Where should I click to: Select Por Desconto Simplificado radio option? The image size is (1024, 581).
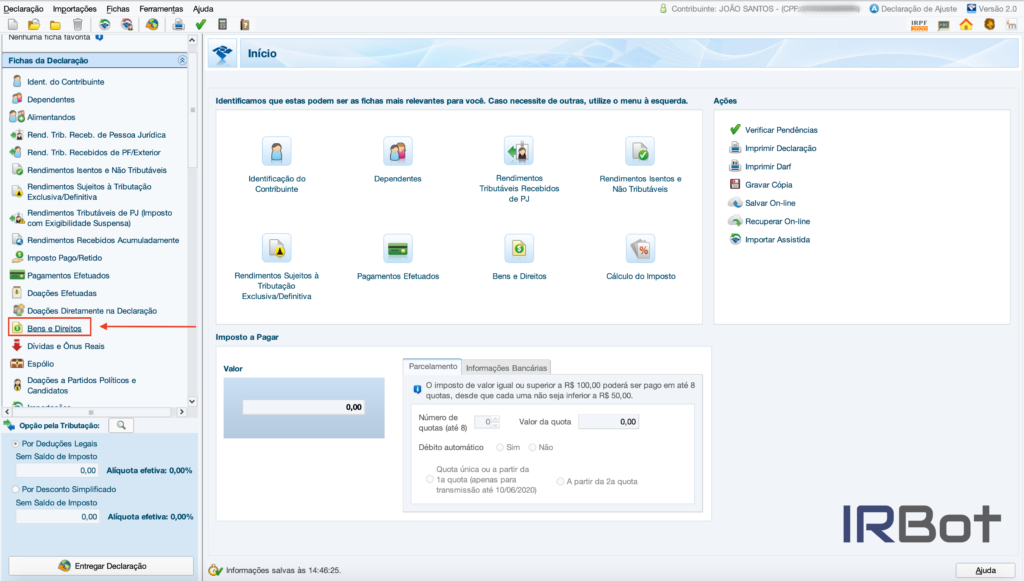[15, 489]
